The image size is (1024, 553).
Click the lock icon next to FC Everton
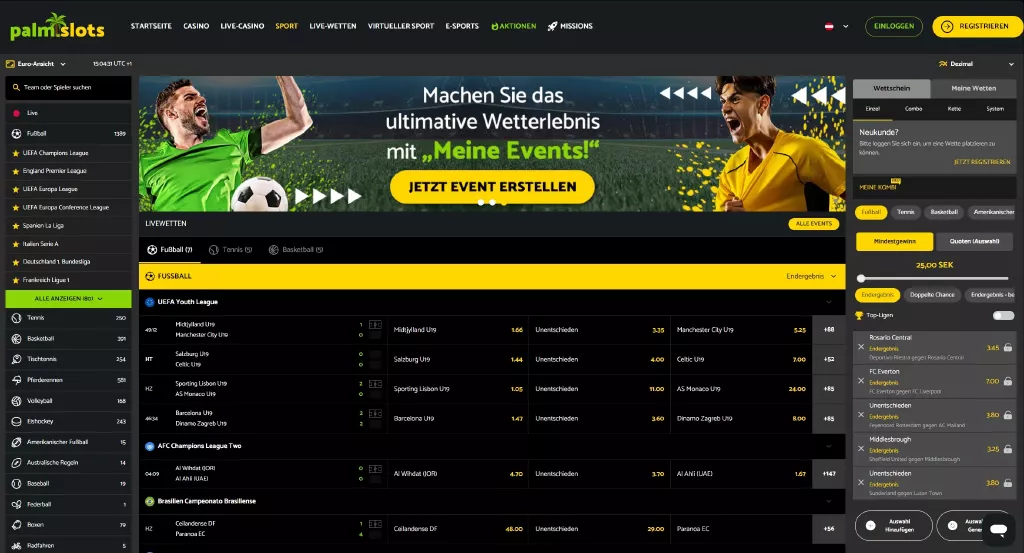(x=1008, y=381)
